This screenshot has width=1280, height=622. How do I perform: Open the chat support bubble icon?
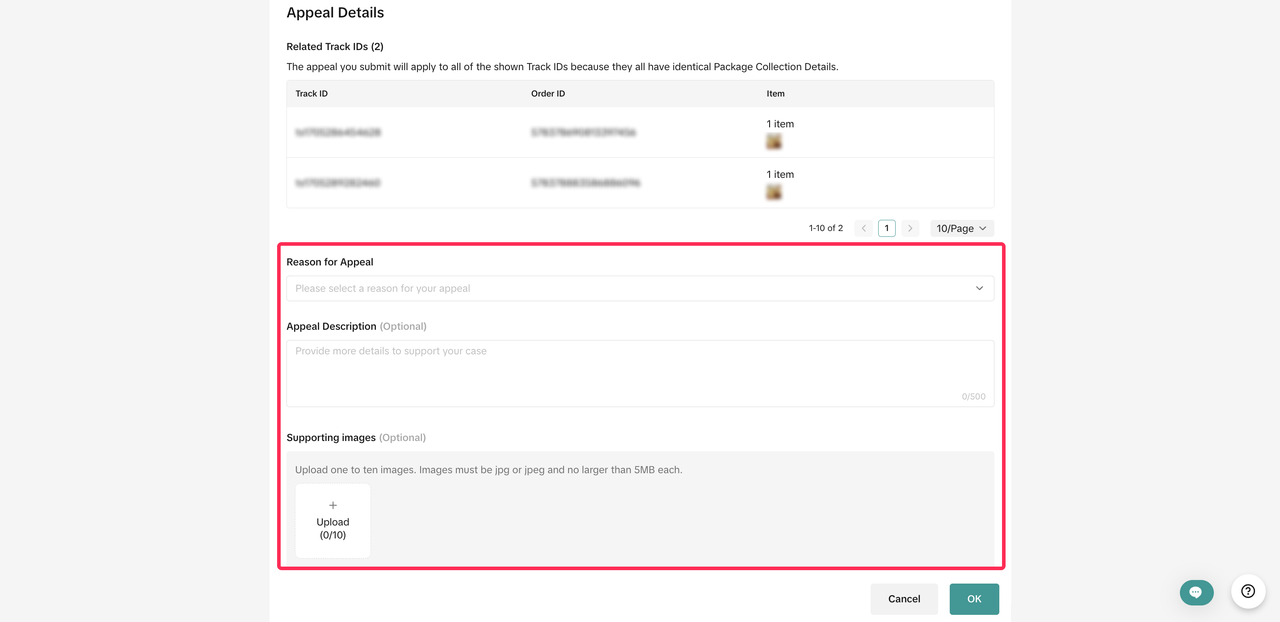point(1196,592)
